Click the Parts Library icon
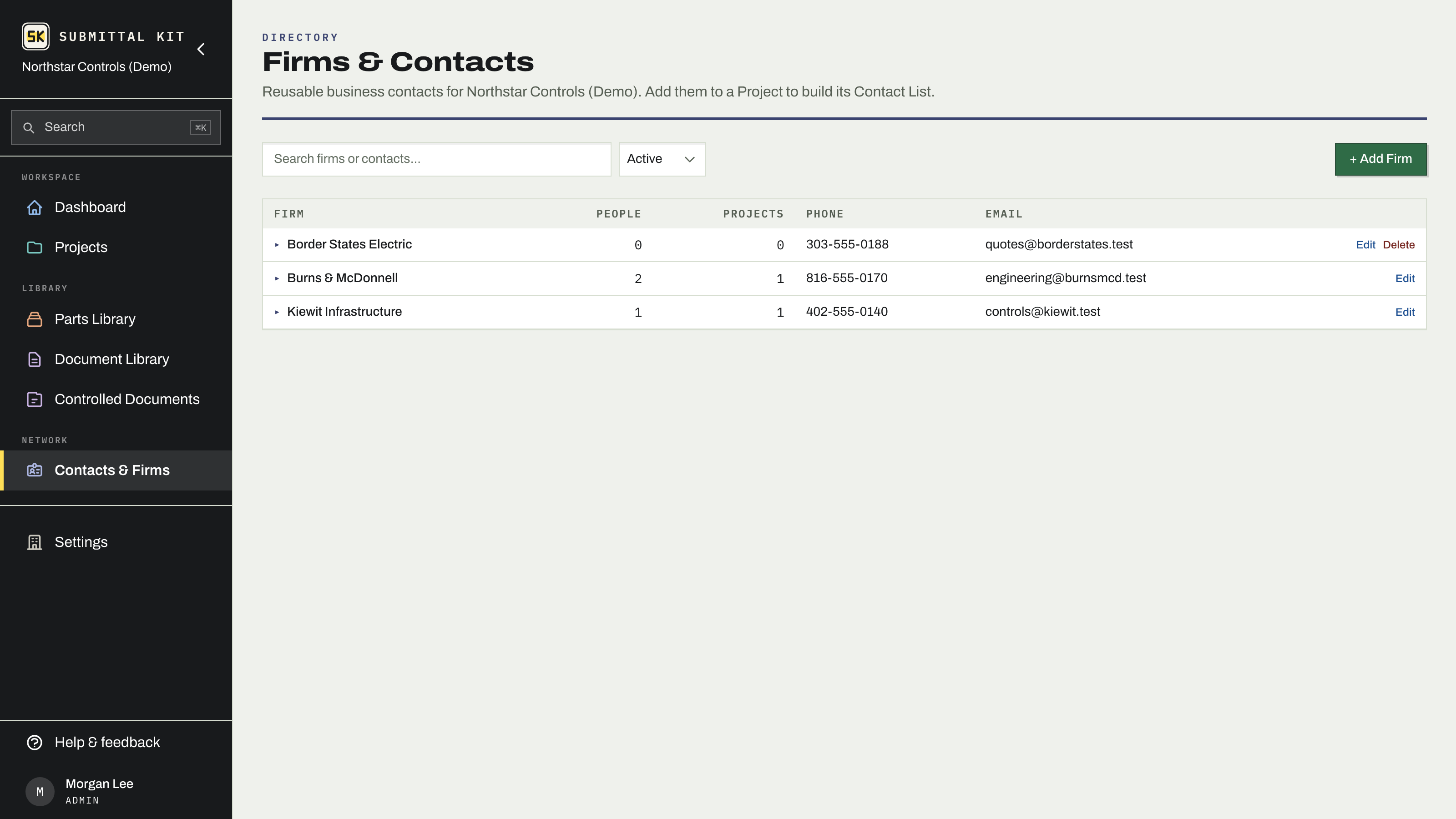 click(x=35, y=319)
